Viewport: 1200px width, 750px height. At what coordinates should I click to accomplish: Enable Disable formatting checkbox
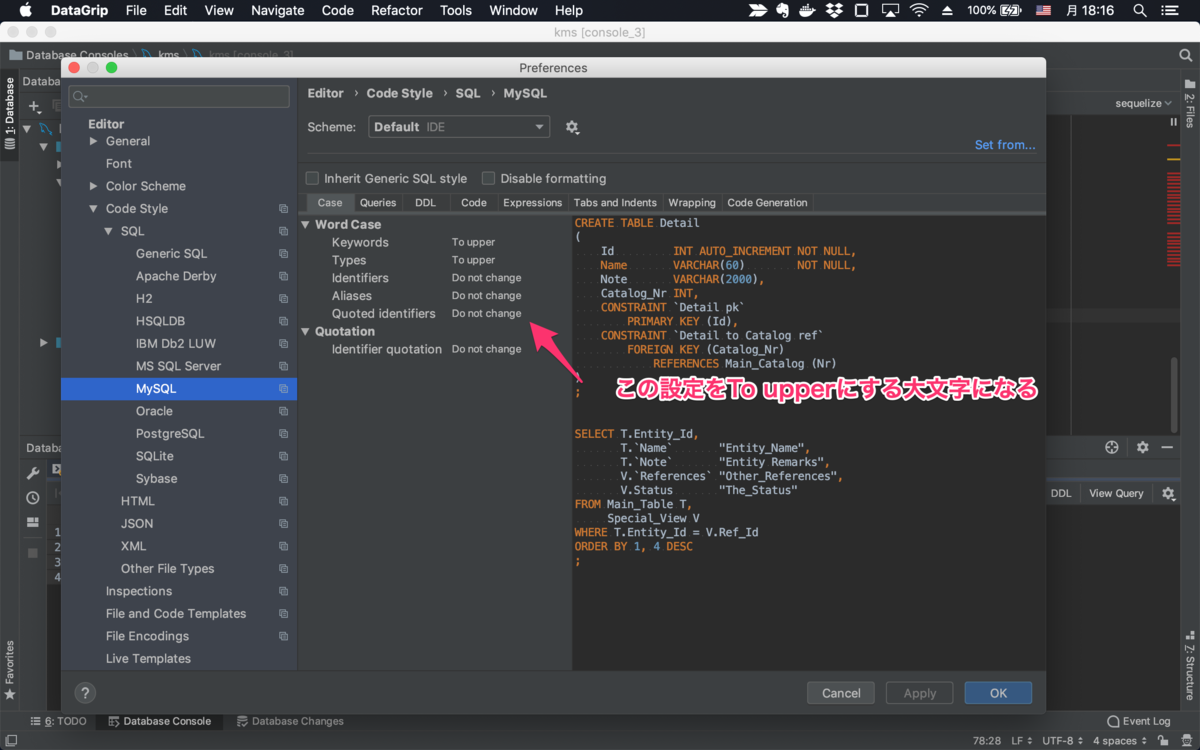tap(488, 178)
